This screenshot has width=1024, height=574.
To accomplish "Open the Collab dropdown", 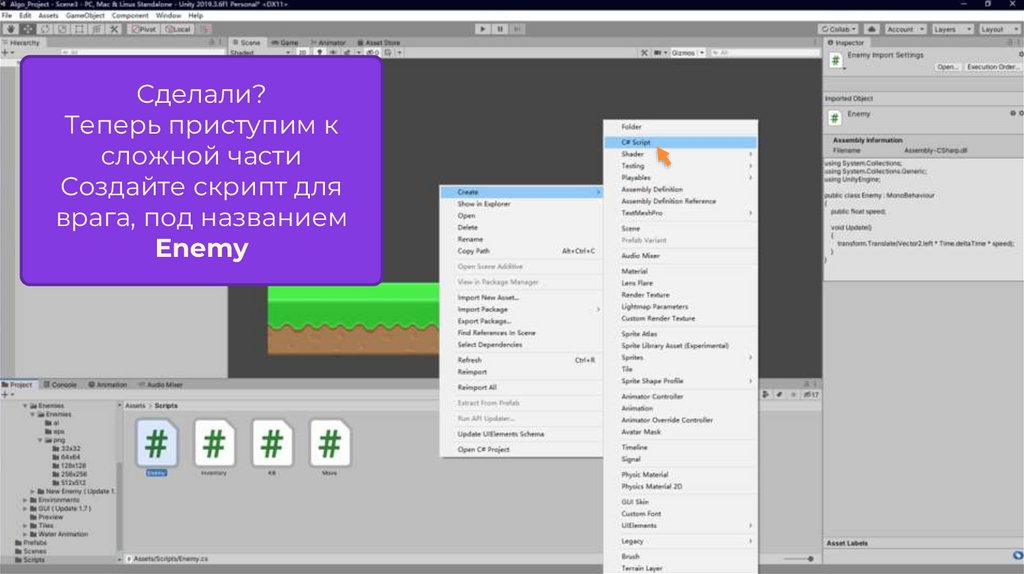I will [x=839, y=29].
